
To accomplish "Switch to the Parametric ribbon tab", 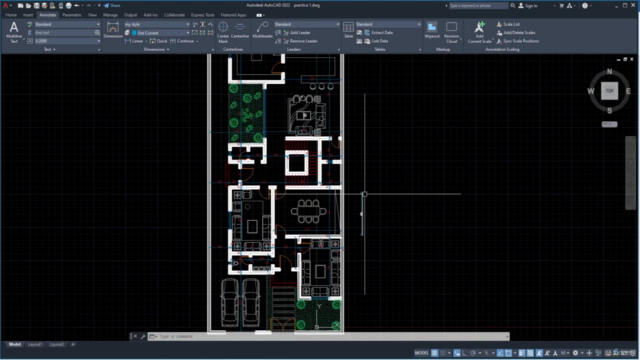I will click(72, 15).
